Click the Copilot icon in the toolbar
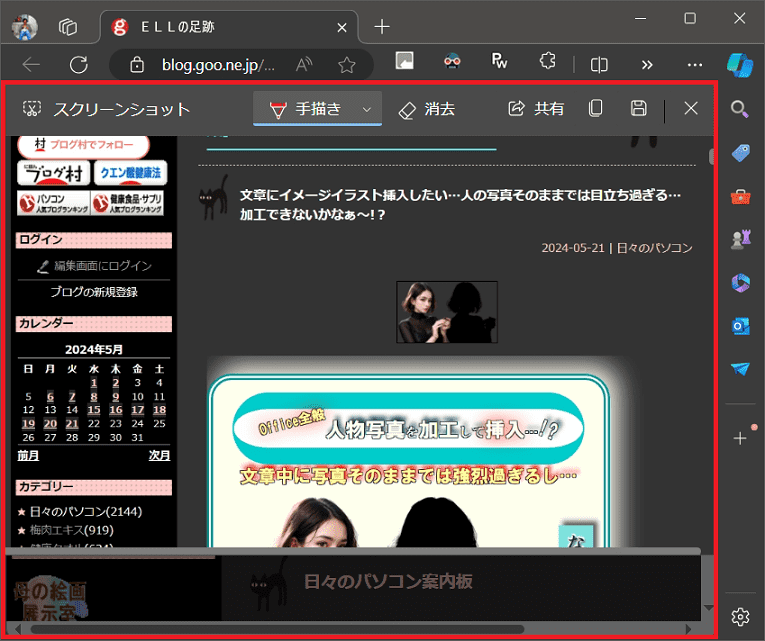The width and height of the screenshot is (765, 641). [x=739, y=64]
